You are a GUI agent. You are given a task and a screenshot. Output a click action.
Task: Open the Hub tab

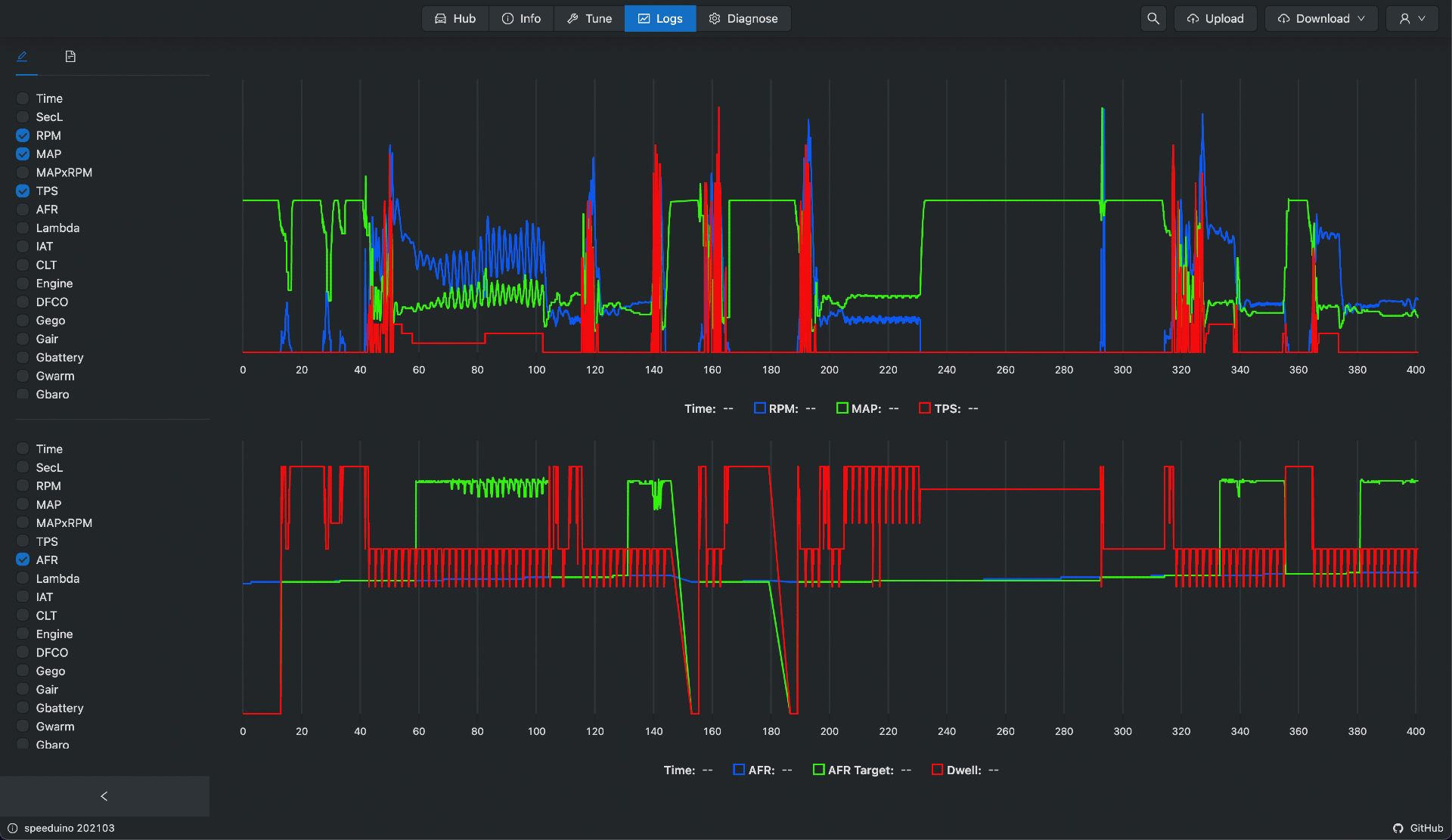(455, 18)
